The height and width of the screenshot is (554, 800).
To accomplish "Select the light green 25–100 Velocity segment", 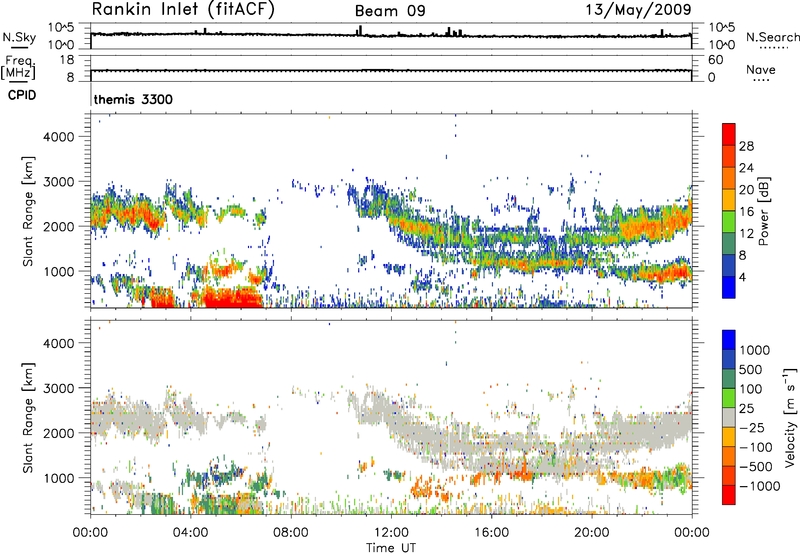I will [x=729, y=398].
